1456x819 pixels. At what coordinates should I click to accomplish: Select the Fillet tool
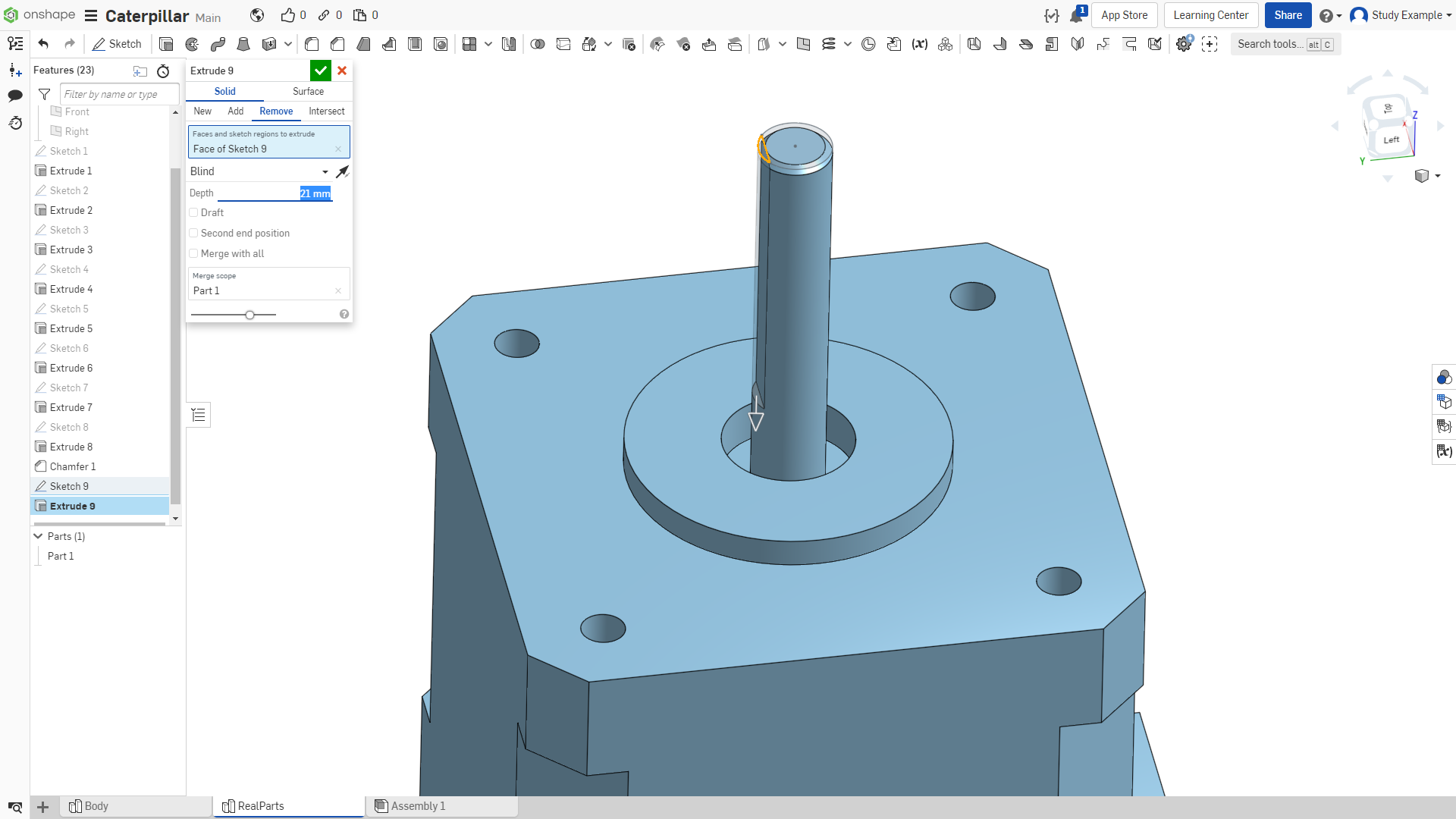pos(312,44)
